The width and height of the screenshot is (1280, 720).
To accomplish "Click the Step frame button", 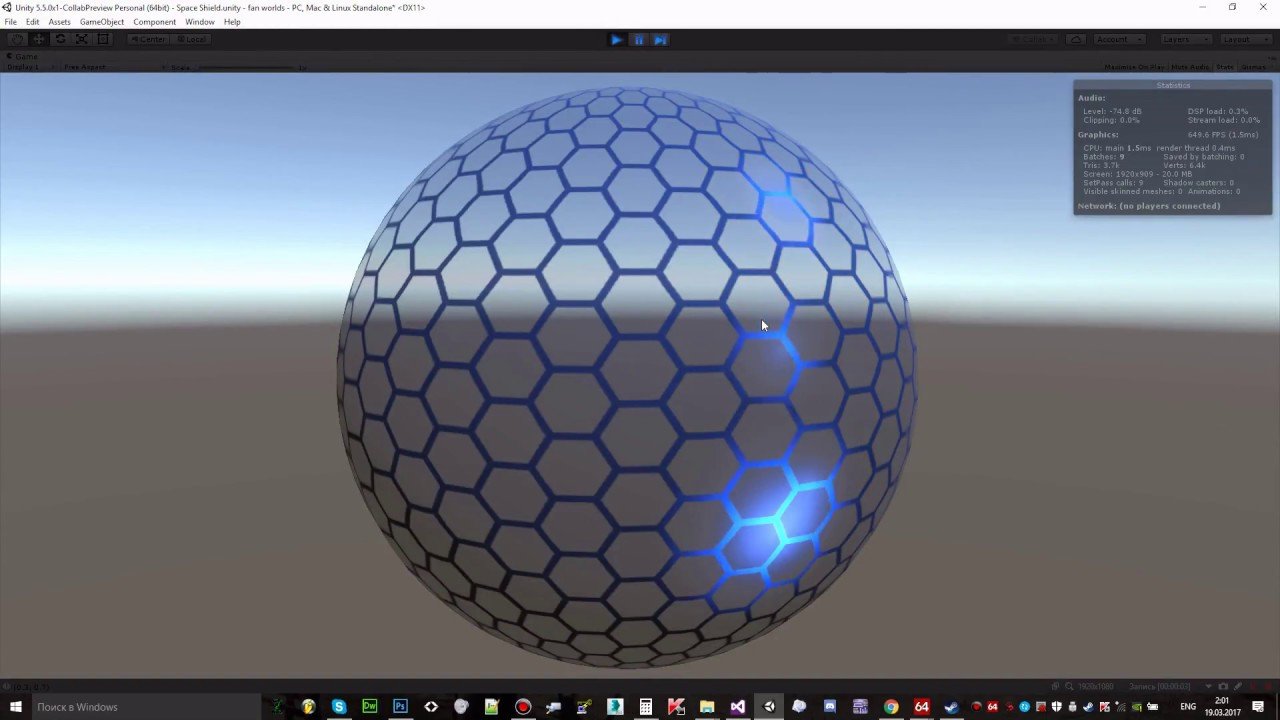I will tap(660, 40).
